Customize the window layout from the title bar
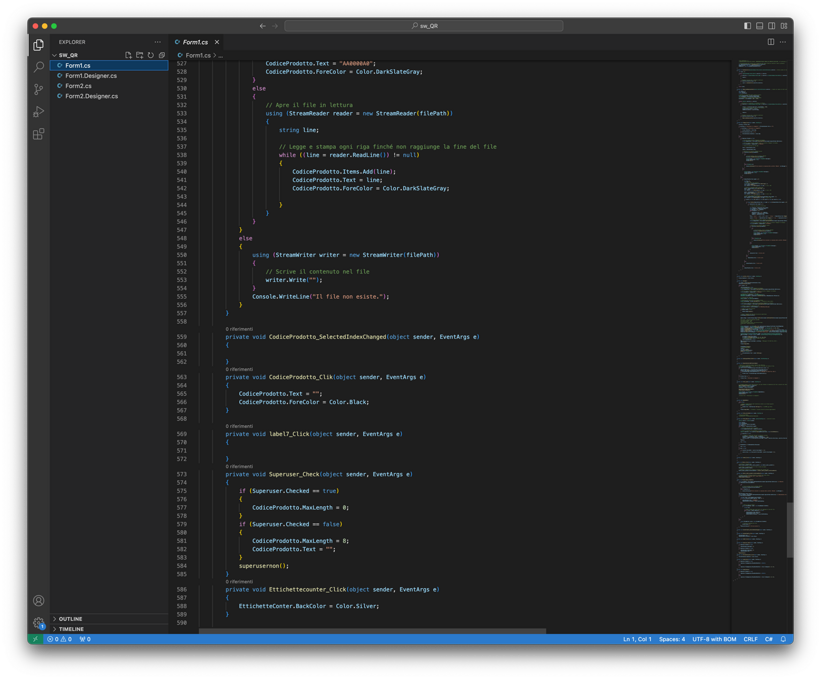 (784, 26)
